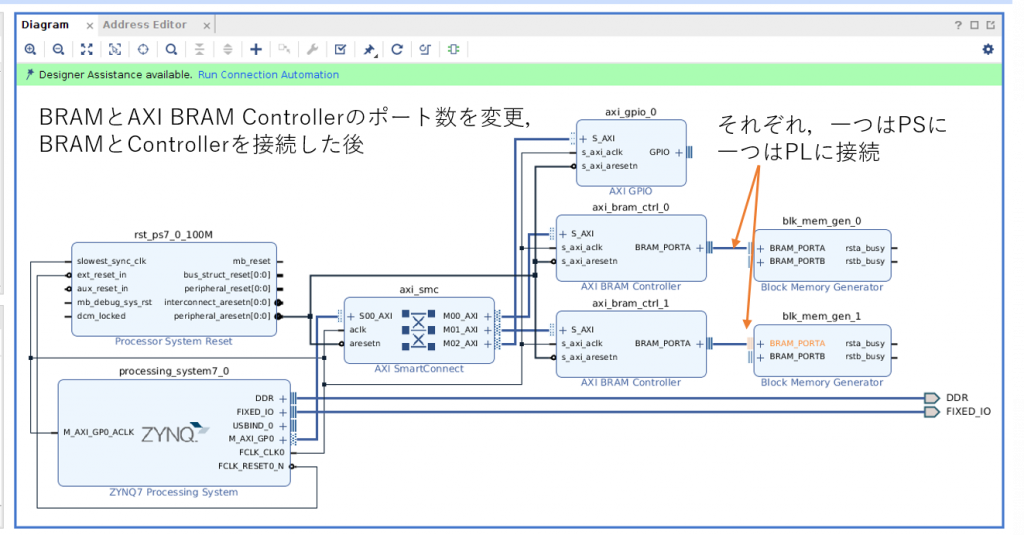Click the green Optimize Routing icon

[x=453, y=49]
